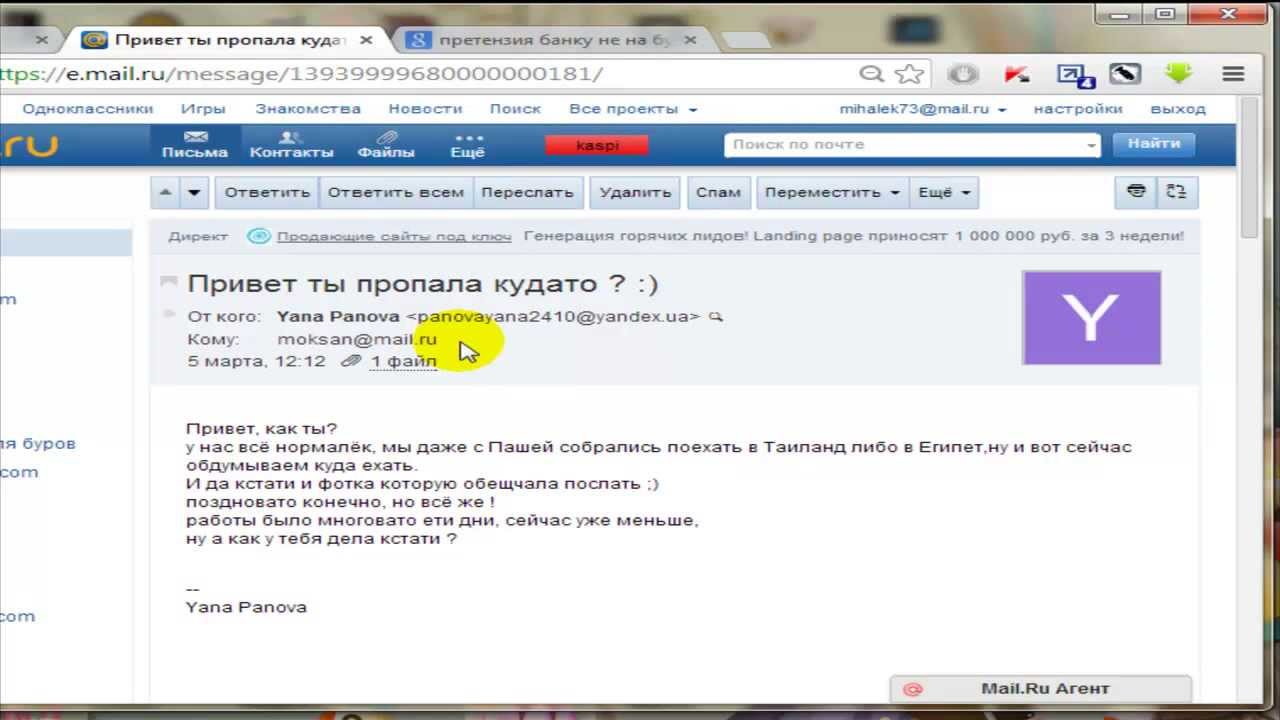
Task: Open the Chrome menu hamburger icon
Action: coord(1232,74)
